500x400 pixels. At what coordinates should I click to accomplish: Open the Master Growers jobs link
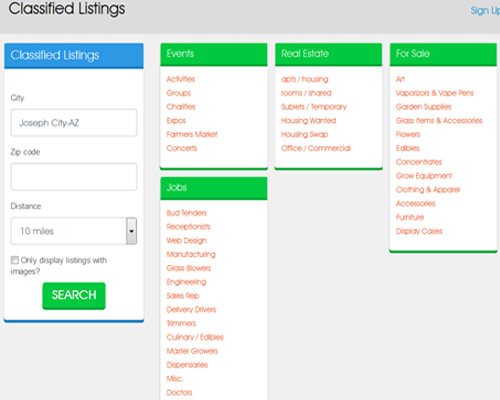(x=192, y=351)
